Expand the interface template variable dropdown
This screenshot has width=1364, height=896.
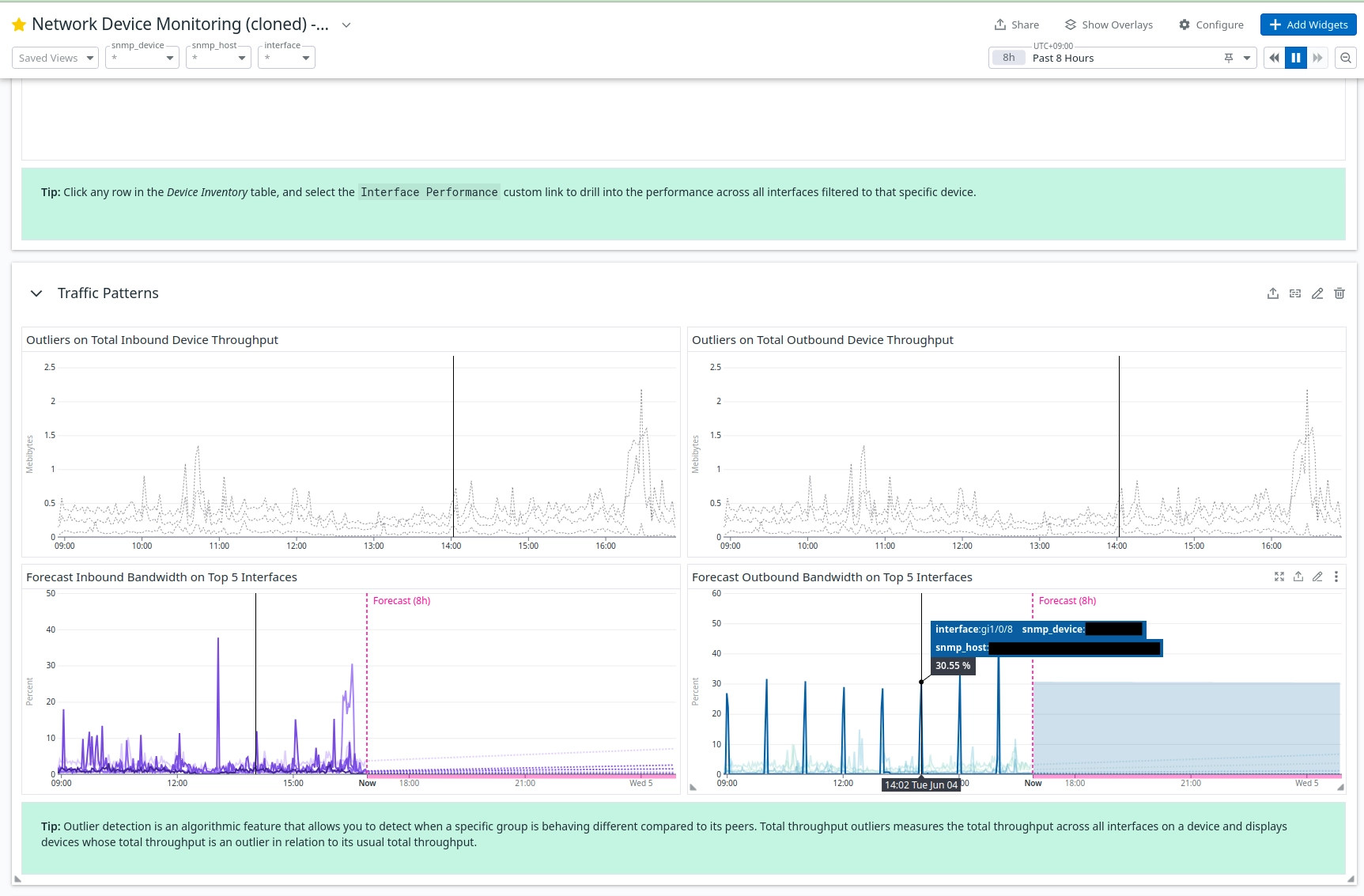click(x=286, y=58)
